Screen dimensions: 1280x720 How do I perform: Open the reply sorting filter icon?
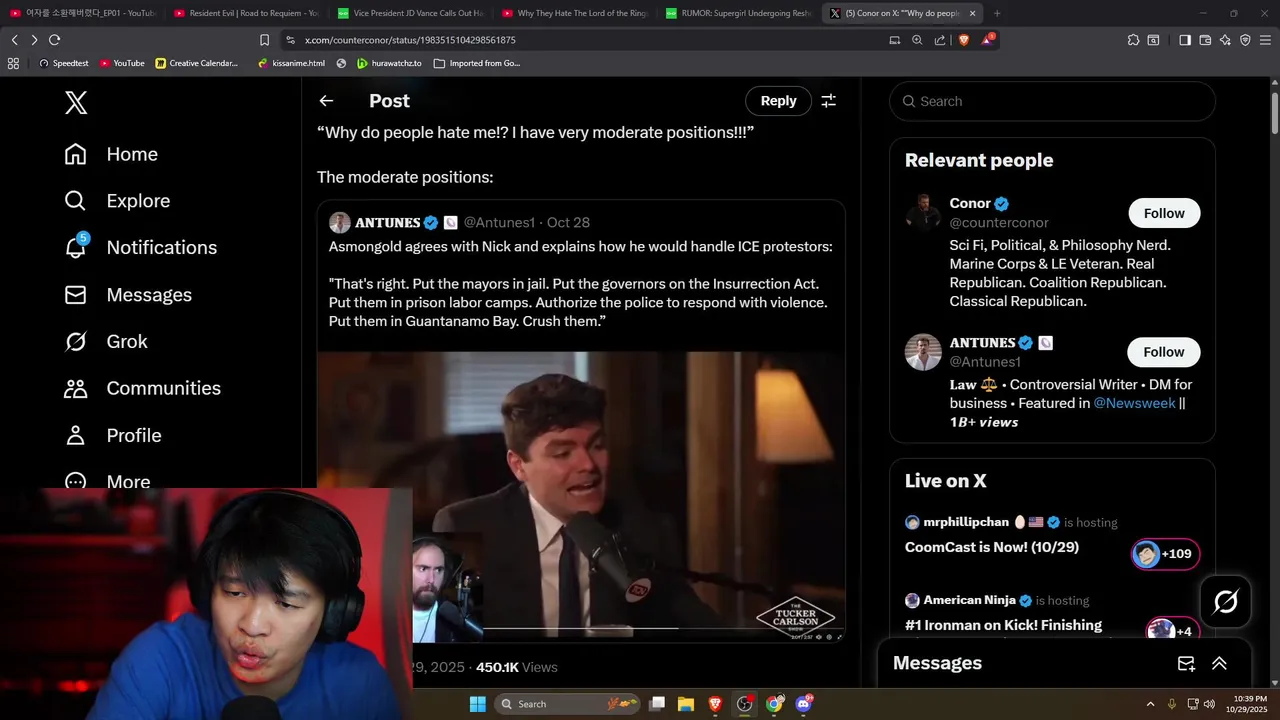pyautogui.click(x=828, y=101)
